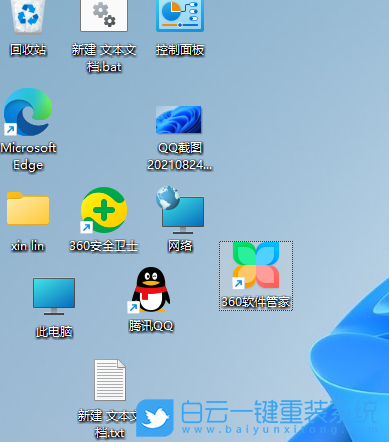
Task: Click the 网络 text label
Action: coord(180,246)
